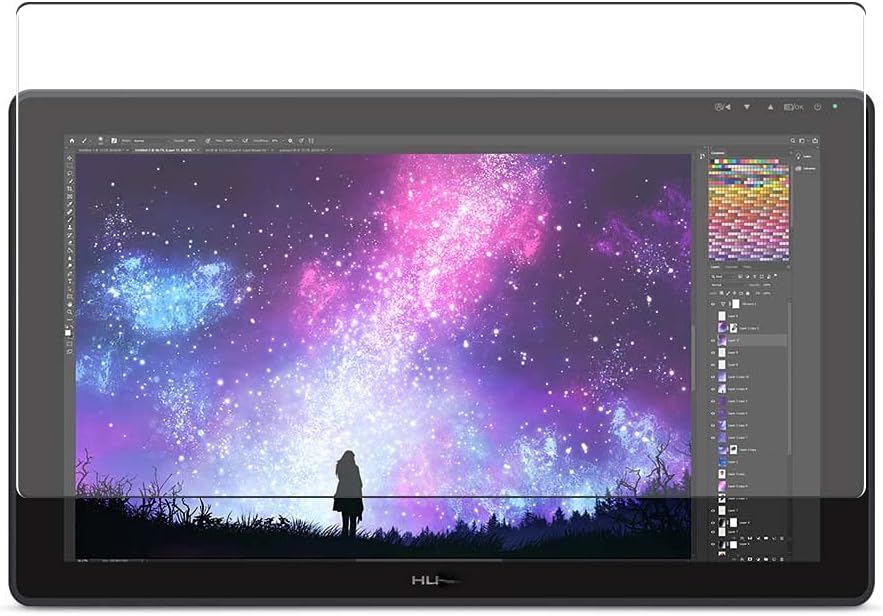
Task: Open symmetry paint butterfly options
Action: (311, 141)
